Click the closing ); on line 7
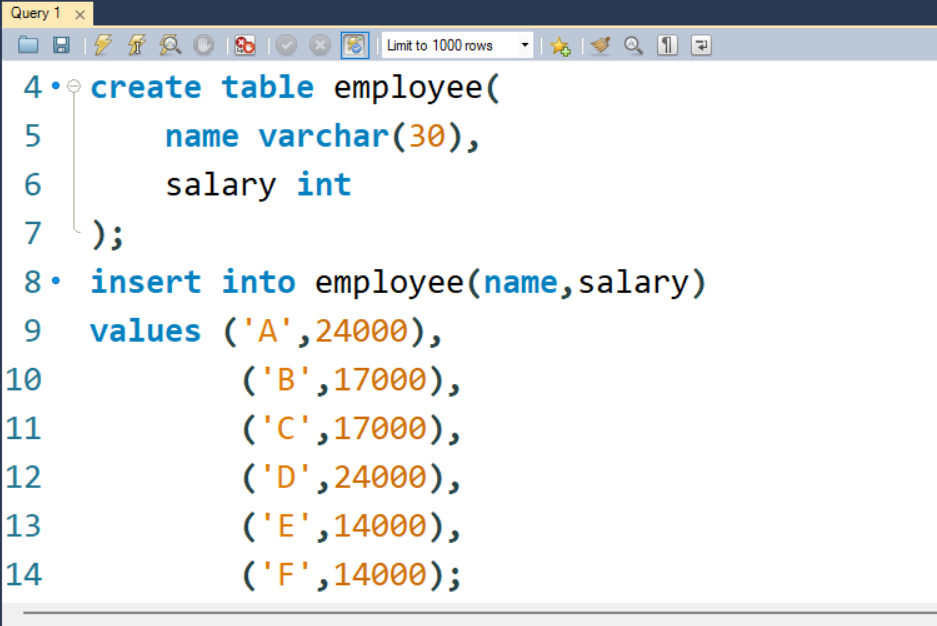 tap(107, 234)
